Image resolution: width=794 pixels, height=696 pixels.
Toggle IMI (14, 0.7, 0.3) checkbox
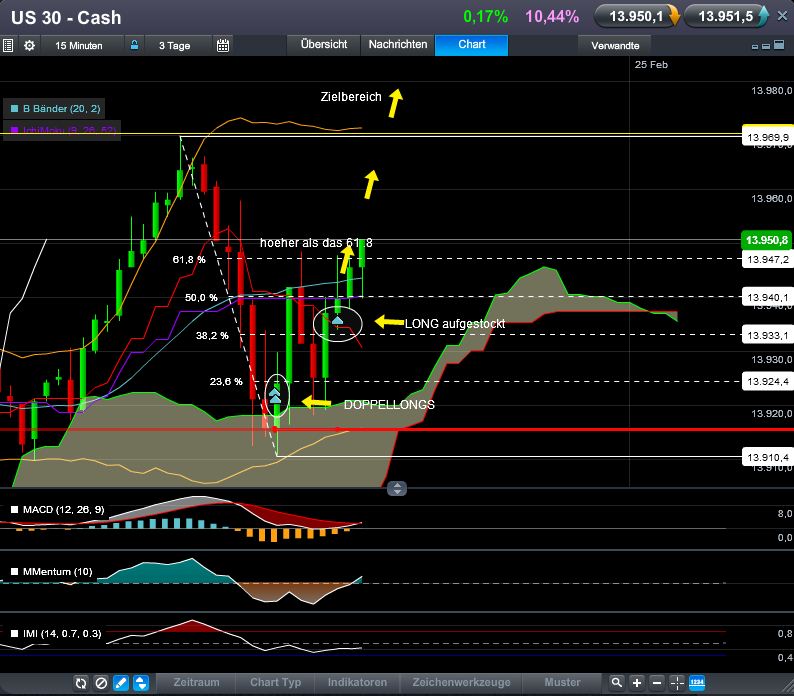pos(15,633)
